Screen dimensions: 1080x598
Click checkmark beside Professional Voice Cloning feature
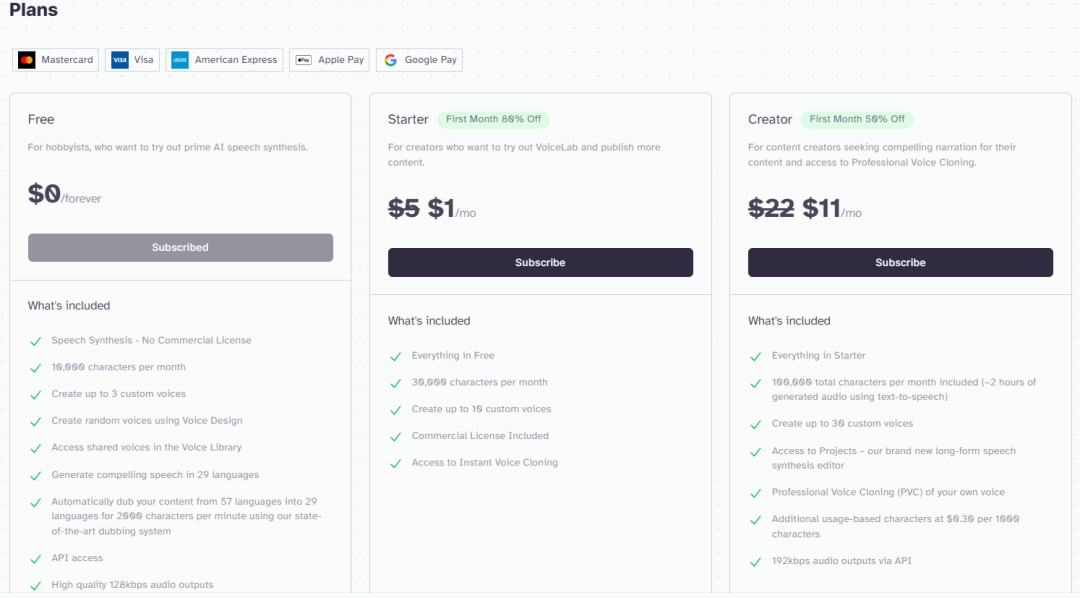coord(756,493)
